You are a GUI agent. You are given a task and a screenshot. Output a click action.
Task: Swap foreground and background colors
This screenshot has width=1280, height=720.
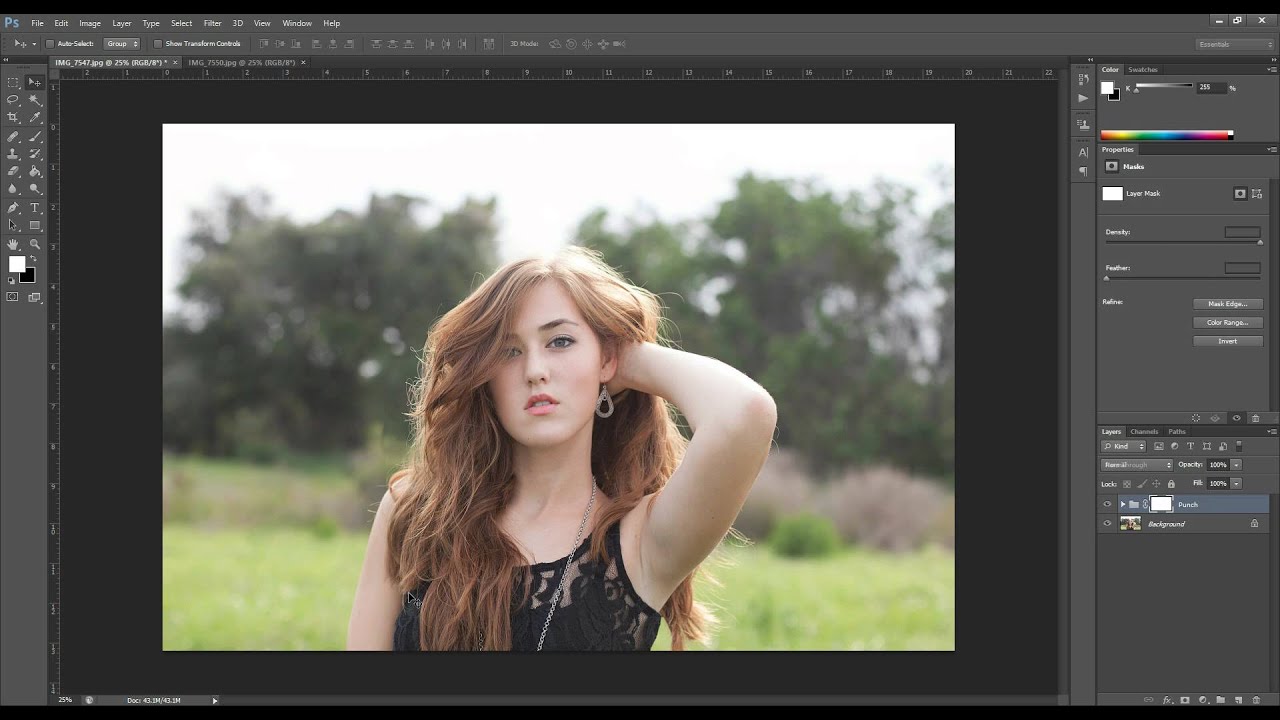click(x=32, y=258)
